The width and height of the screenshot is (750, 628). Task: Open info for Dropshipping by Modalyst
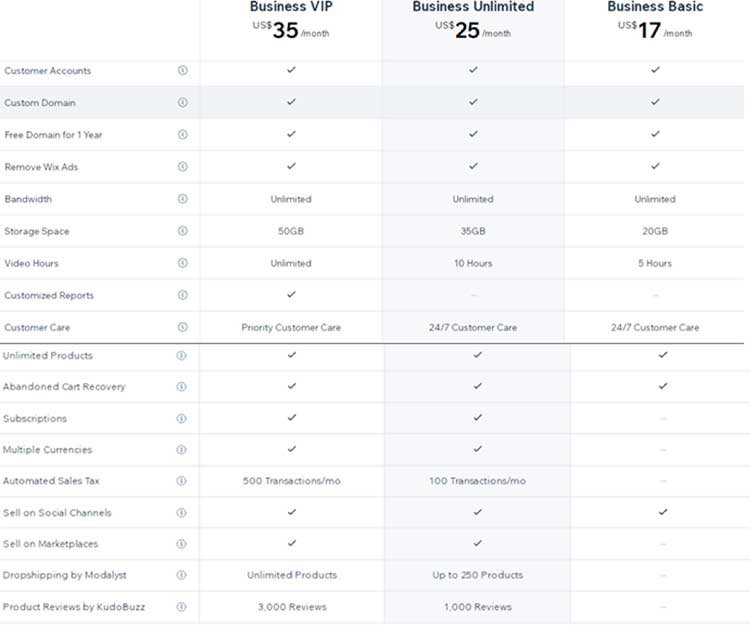point(181,575)
